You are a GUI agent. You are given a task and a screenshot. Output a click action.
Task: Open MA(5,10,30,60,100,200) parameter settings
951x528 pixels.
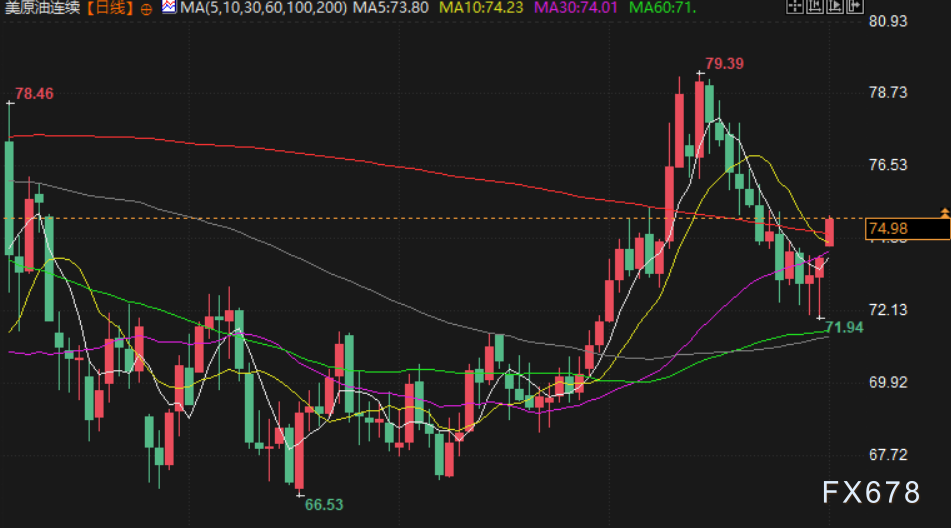(x=263, y=9)
